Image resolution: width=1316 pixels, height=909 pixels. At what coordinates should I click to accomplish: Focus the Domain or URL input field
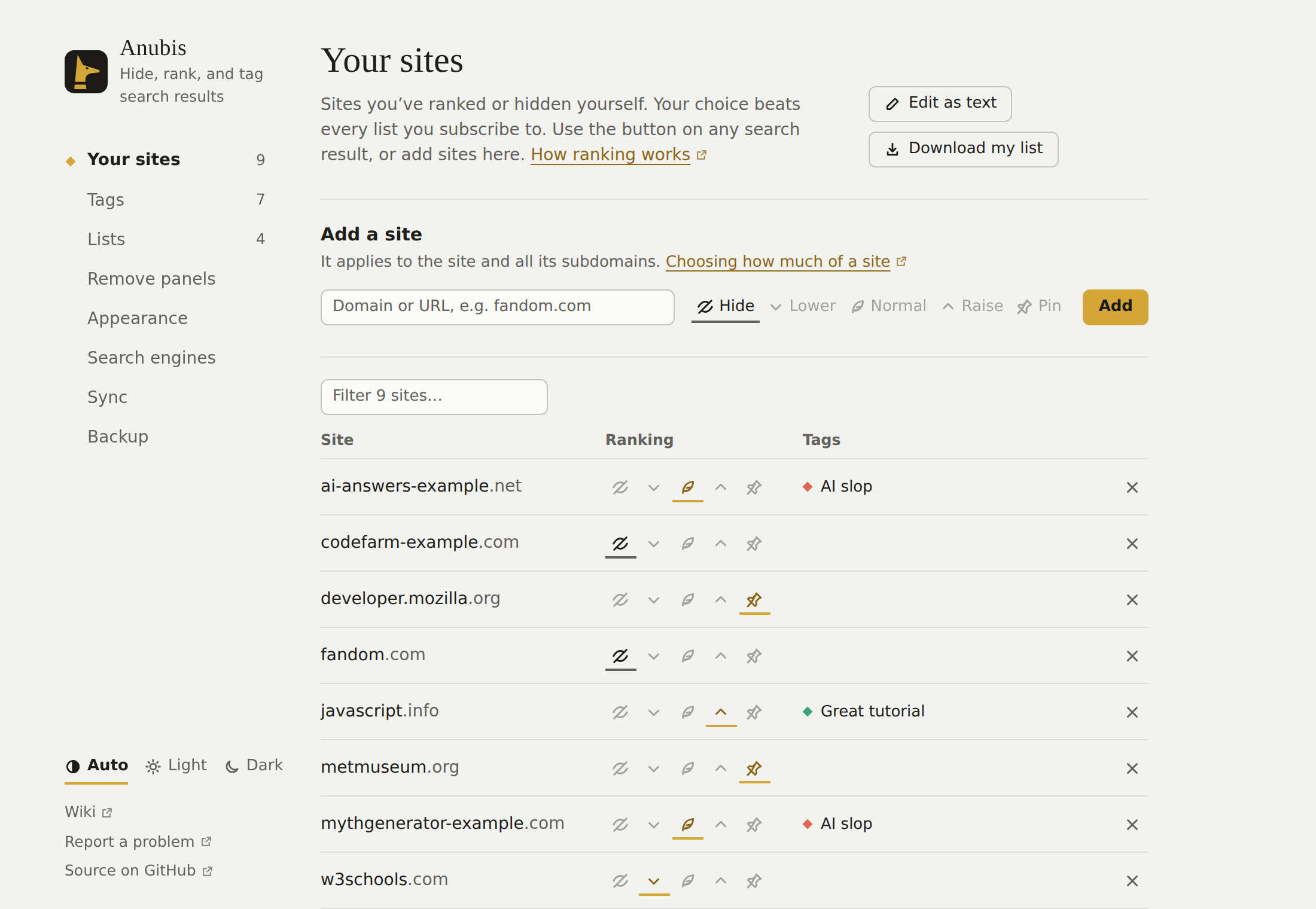[x=497, y=307]
